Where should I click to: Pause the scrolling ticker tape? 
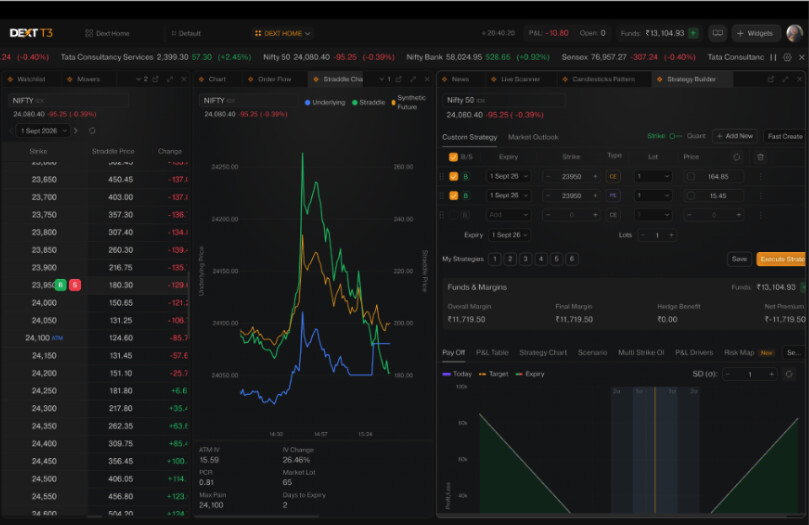773,57
